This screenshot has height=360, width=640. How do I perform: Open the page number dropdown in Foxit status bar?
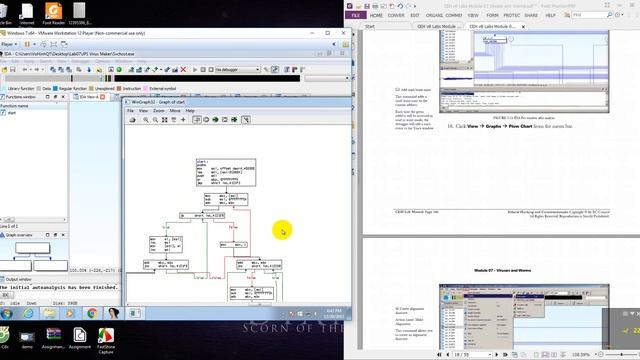click(x=489, y=355)
